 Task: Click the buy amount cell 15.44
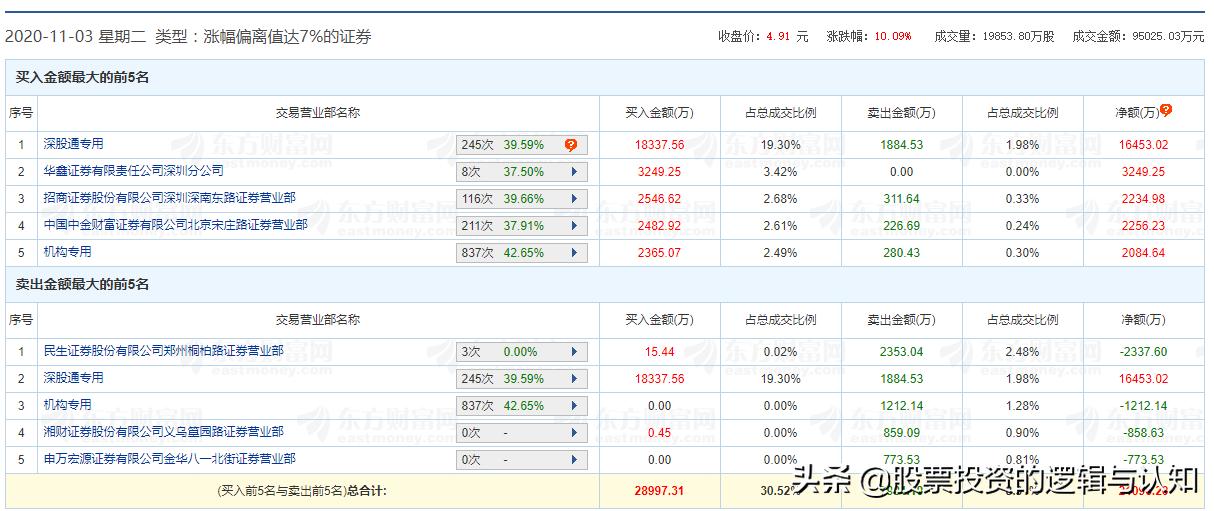pyautogui.click(x=659, y=352)
